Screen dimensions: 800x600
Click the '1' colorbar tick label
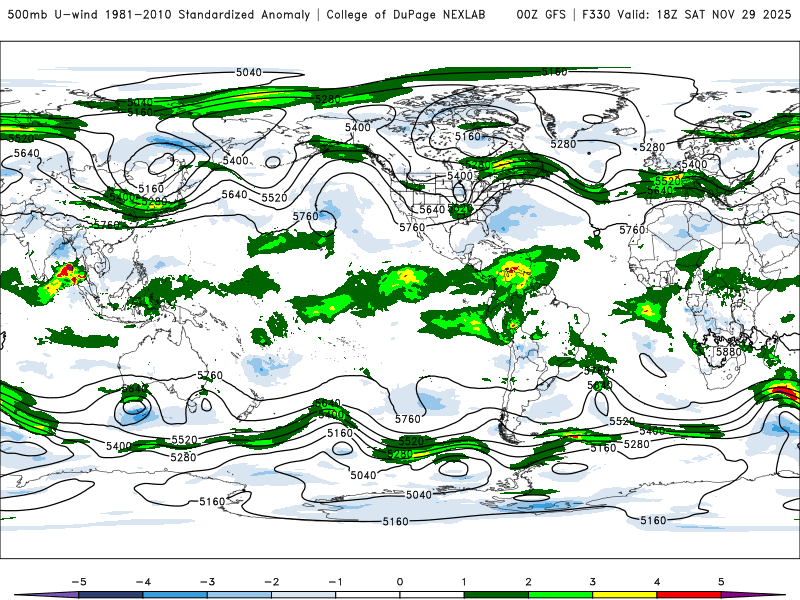(x=464, y=582)
